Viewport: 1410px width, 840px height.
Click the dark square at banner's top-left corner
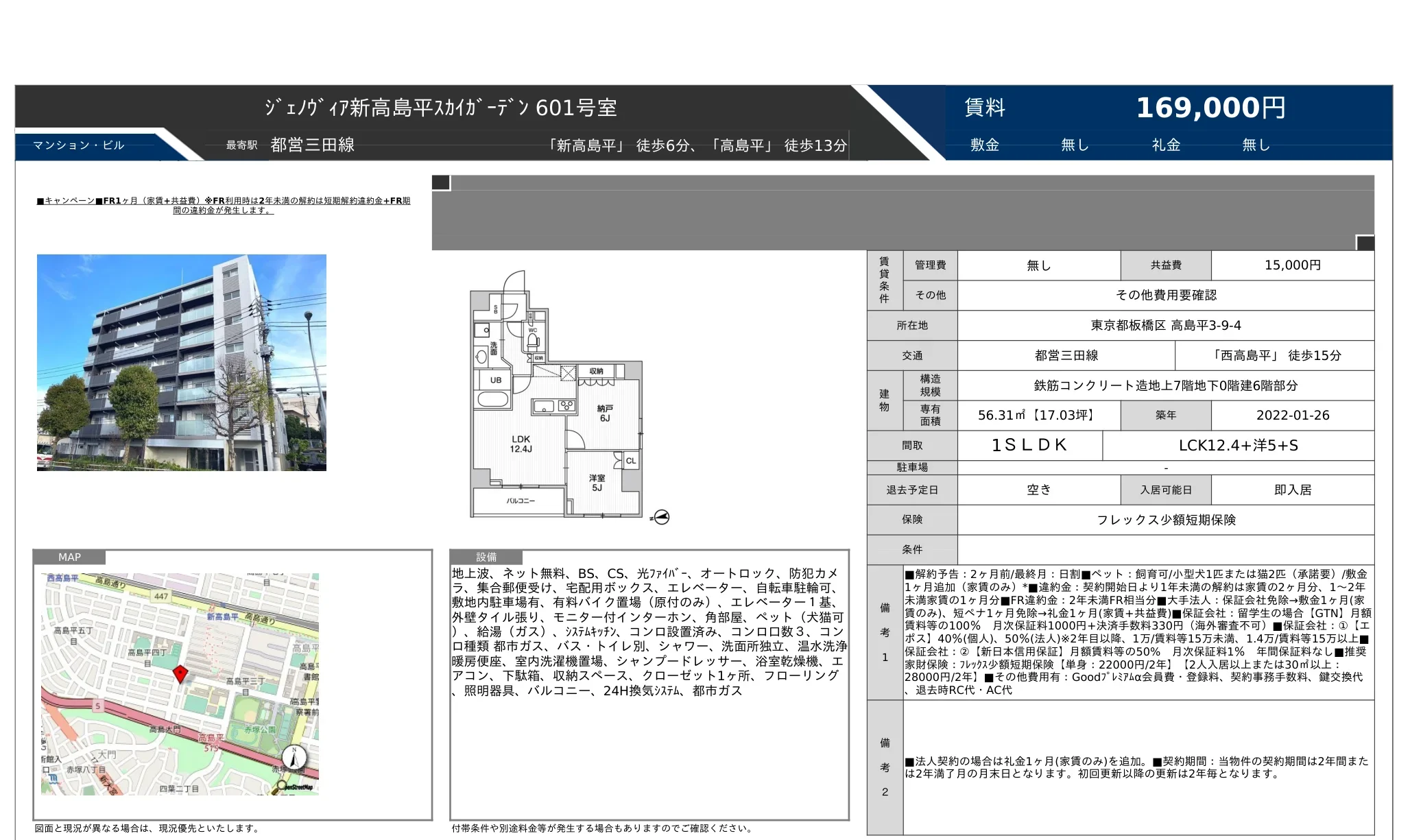pos(441,182)
